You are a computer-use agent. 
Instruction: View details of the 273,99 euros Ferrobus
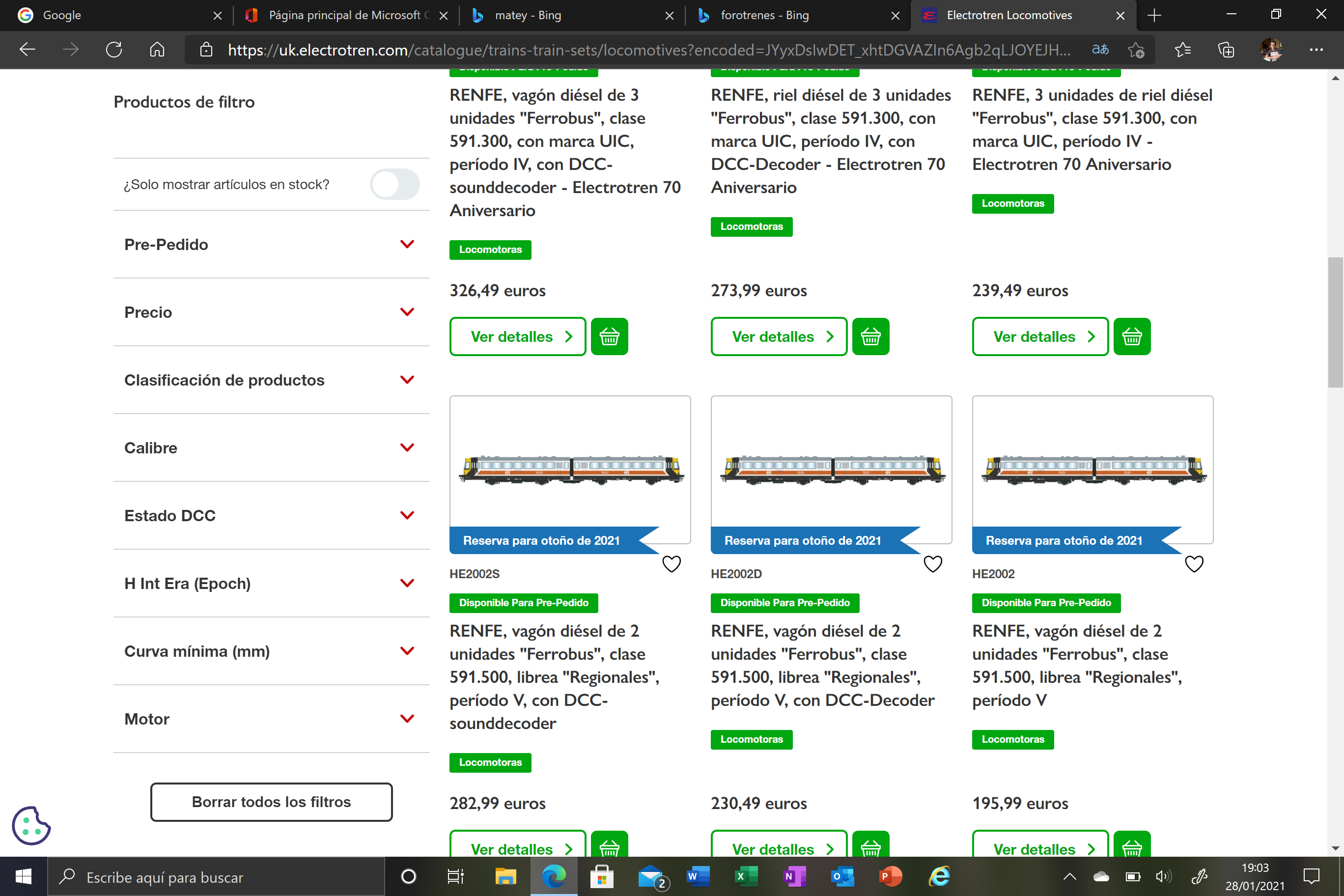pos(779,336)
